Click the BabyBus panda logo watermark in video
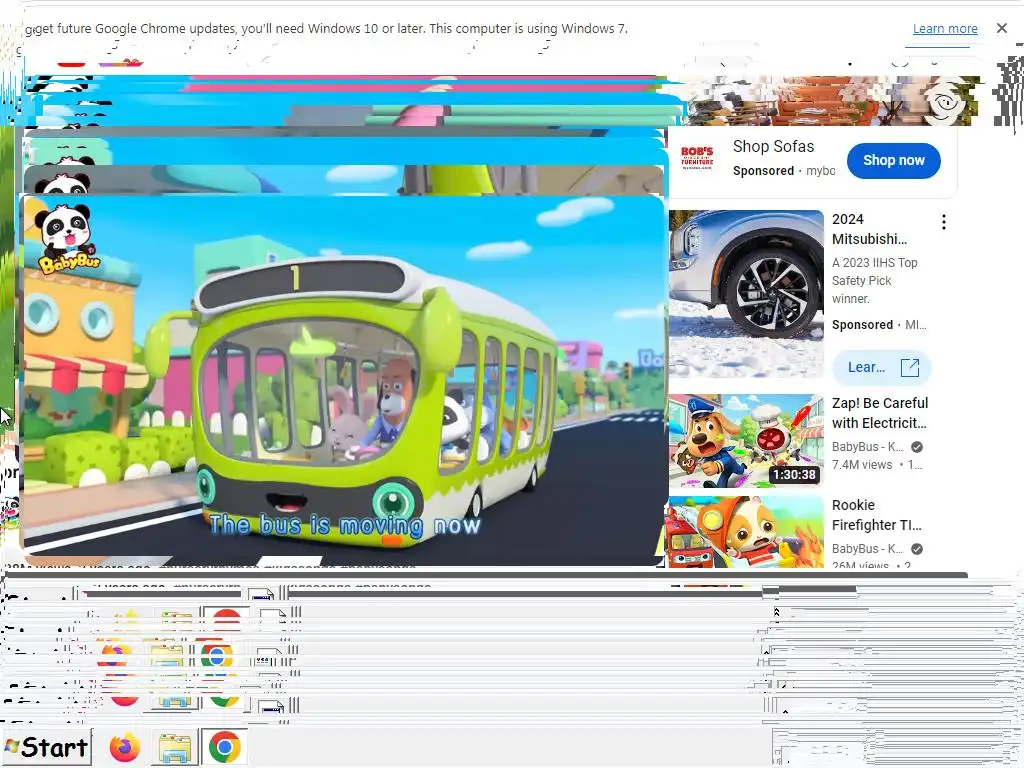The image size is (1024, 768). [x=66, y=239]
